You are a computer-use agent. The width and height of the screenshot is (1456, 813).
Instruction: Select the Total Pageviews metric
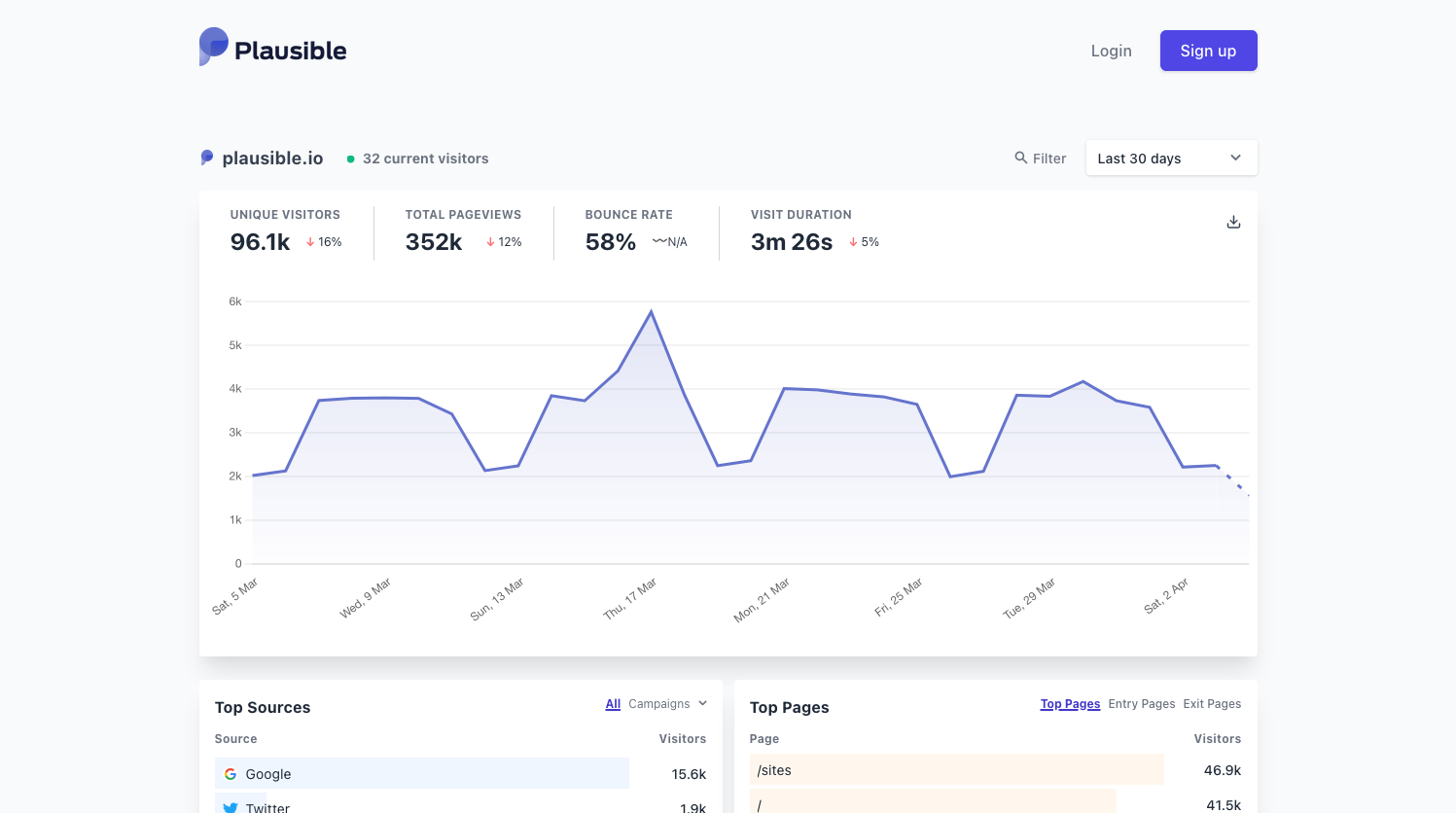click(x=464, y=232)
